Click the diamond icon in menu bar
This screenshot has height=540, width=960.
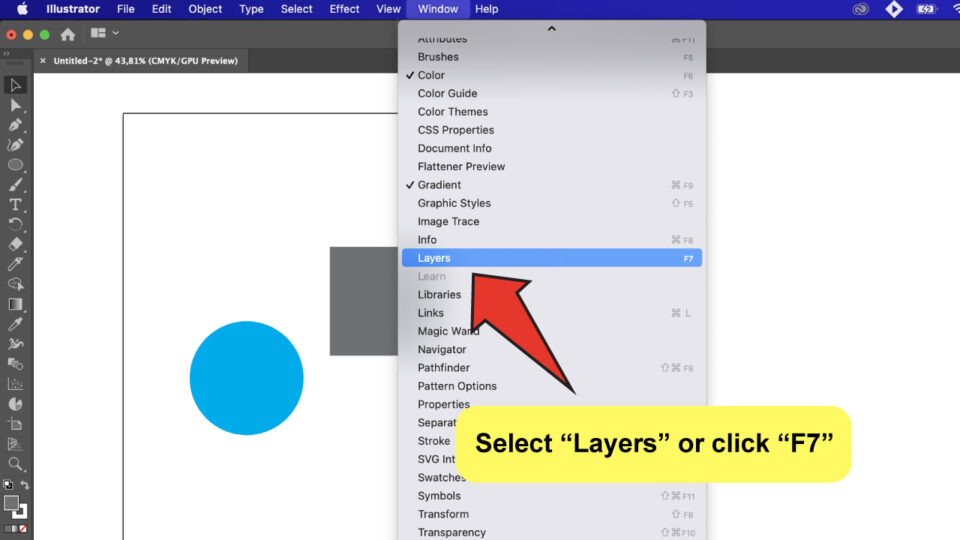(x=894, y=9)
